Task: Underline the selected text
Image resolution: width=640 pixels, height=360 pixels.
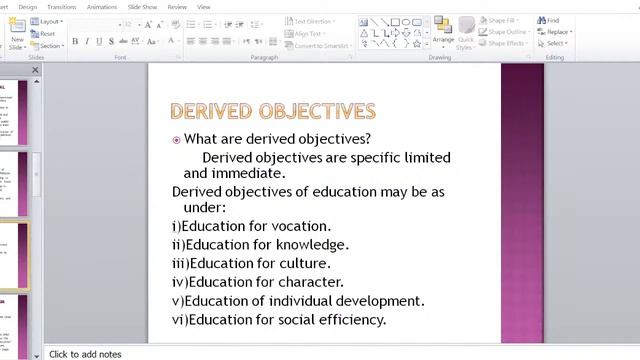Action: [x=99, y=42]
